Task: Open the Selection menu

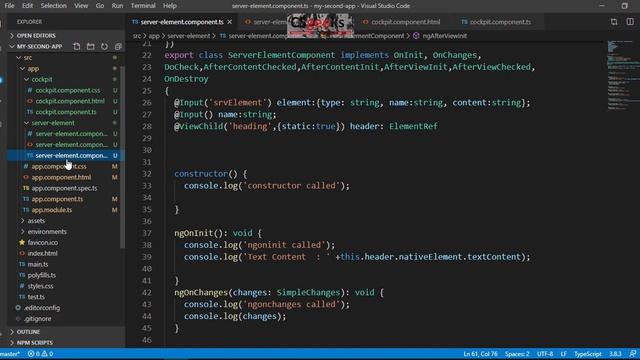Action: click(x=53, y=6)
